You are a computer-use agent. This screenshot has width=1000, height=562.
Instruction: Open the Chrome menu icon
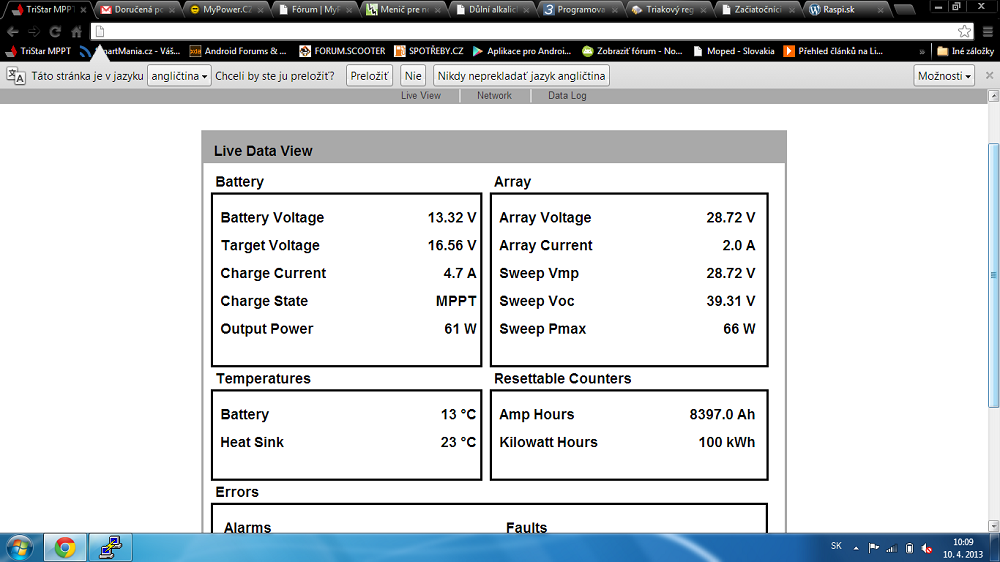coord(988,31)
